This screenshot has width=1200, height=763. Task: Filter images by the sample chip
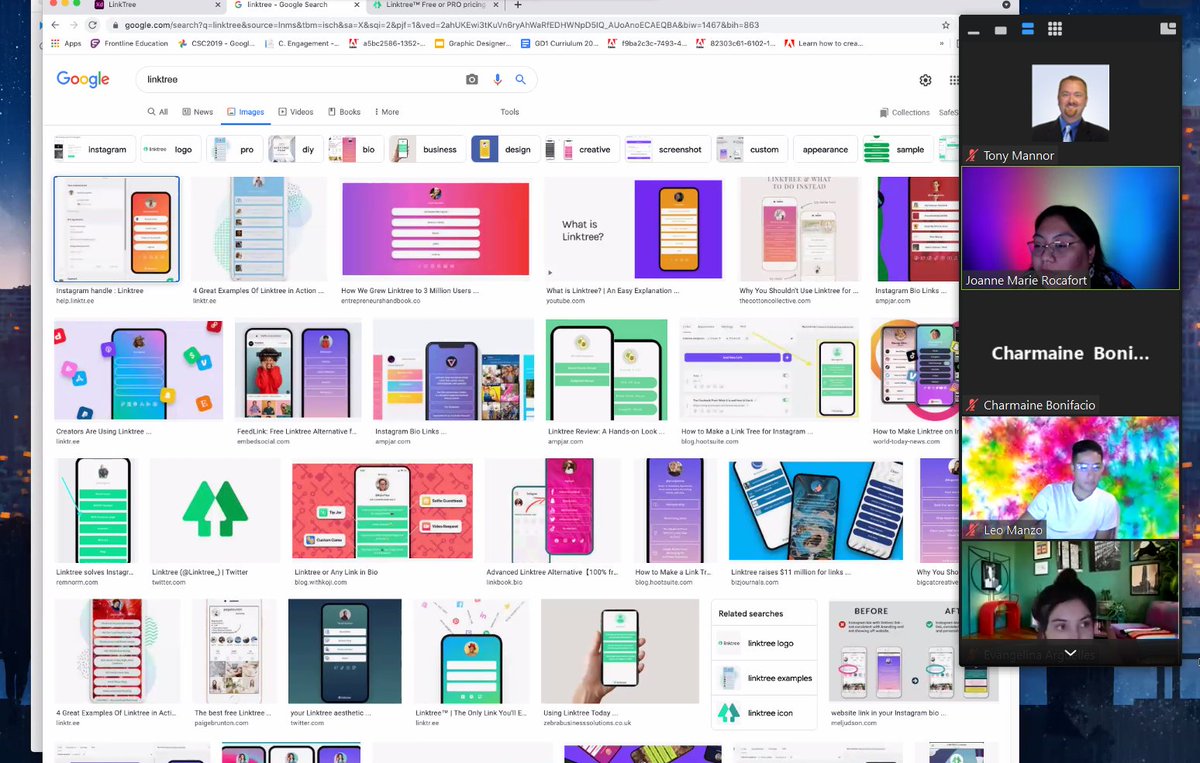(899, 149)
